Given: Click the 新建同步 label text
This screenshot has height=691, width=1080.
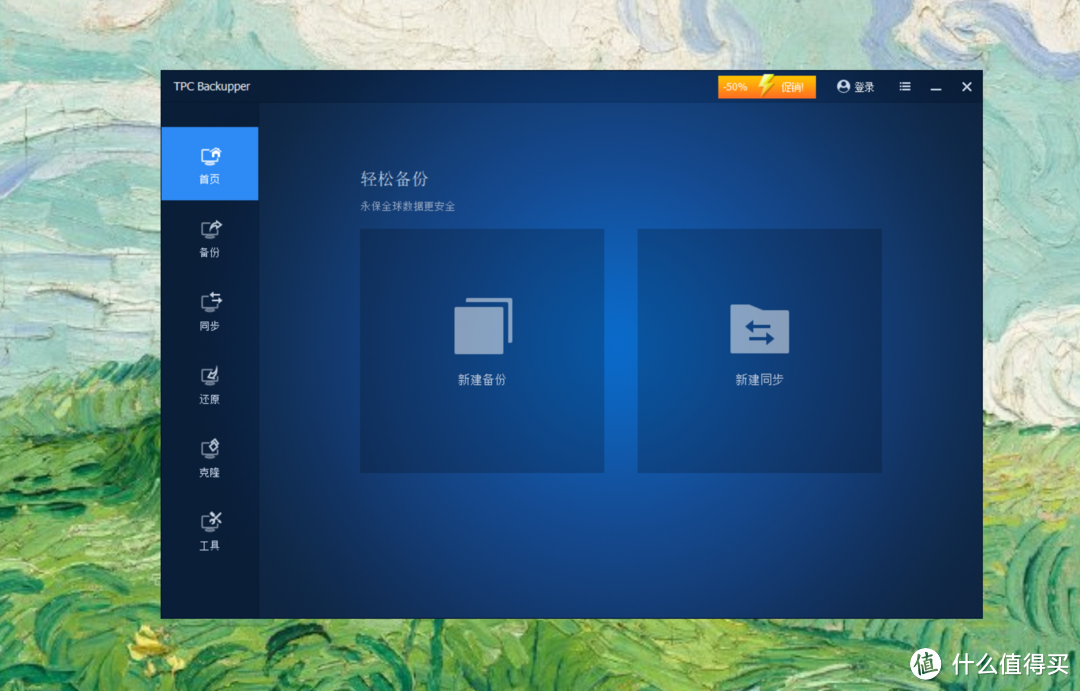Looking at the screenshot, I should pos(760,380).
